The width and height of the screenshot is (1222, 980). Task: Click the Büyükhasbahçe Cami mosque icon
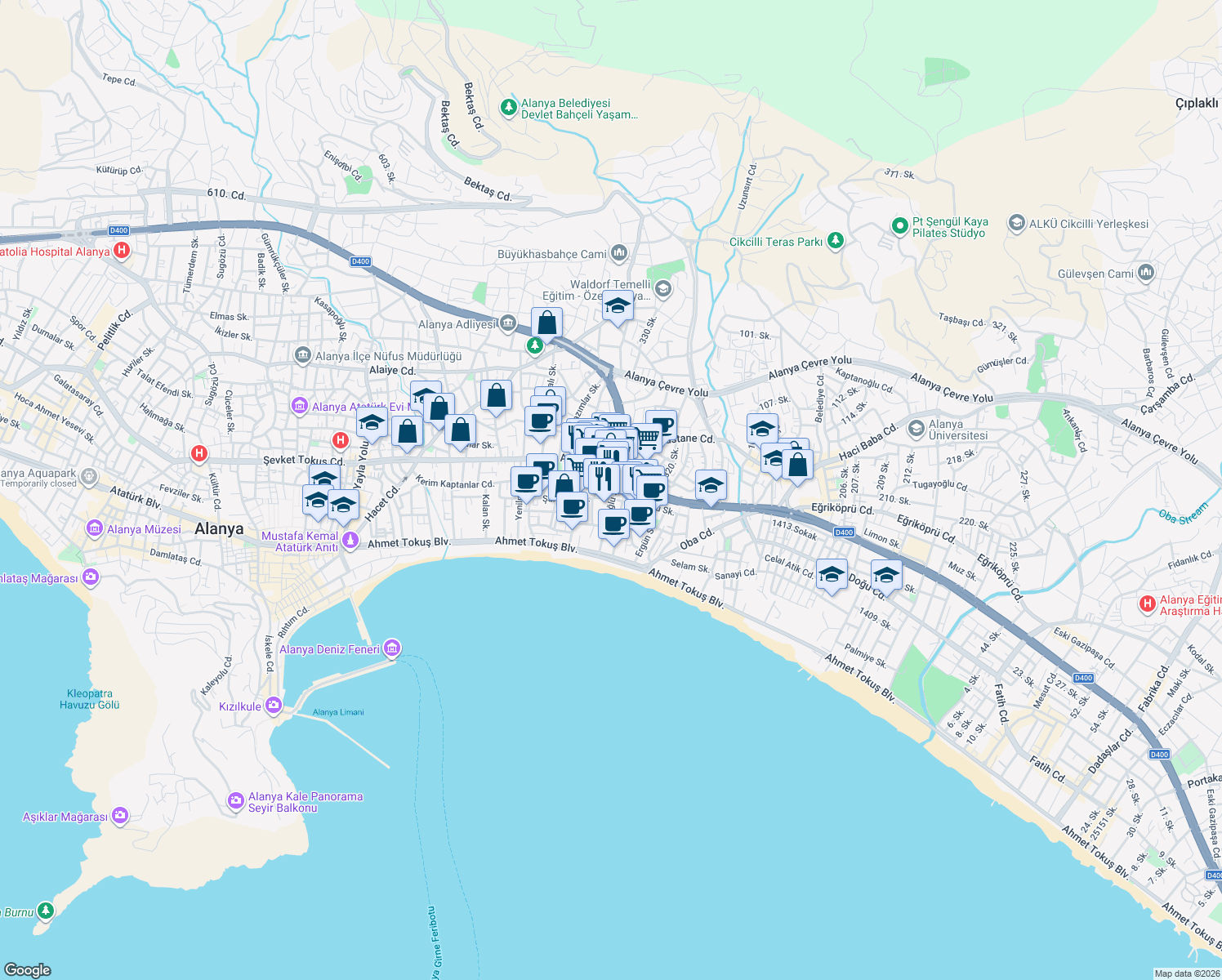(x=618, y=254)
